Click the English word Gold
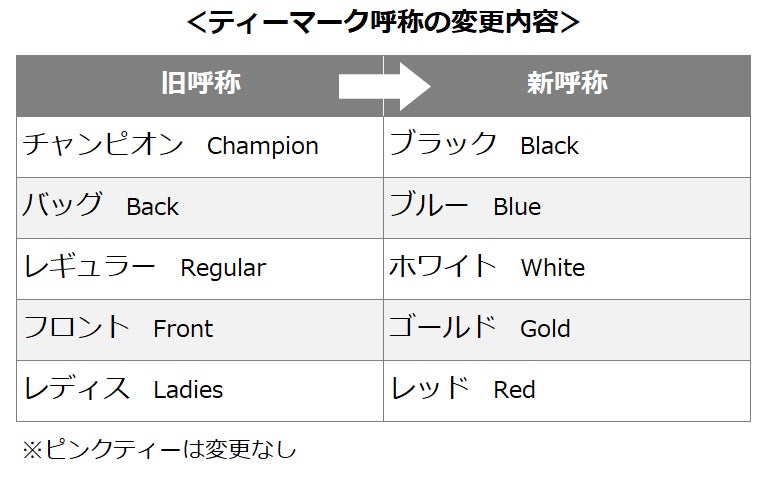Screen dimensions: 765x482 [545, 328]
